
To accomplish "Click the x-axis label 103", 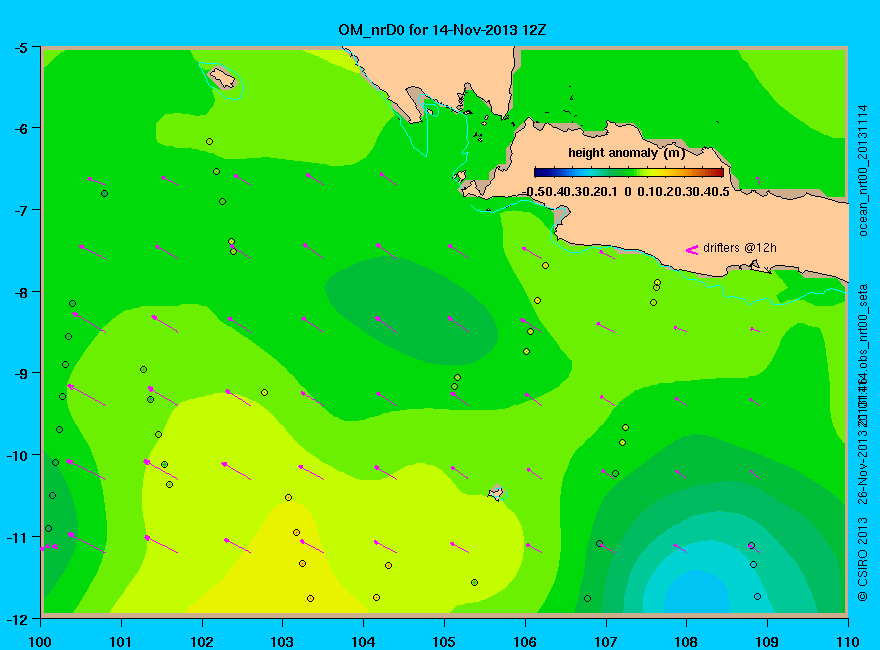I will click(x=283, y=642).
